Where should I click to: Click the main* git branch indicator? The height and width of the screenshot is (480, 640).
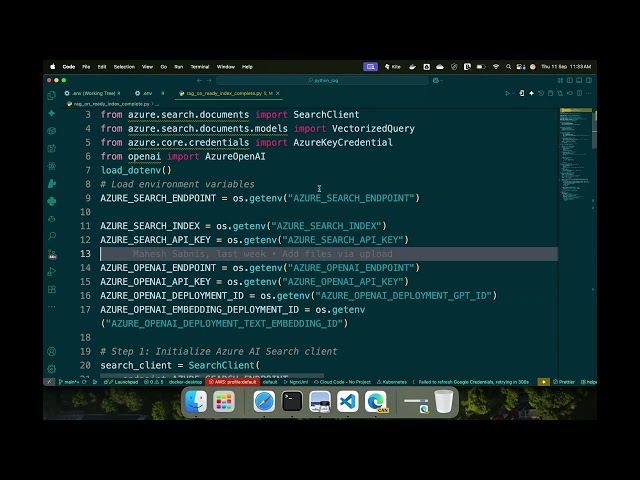tap(69, 382)
